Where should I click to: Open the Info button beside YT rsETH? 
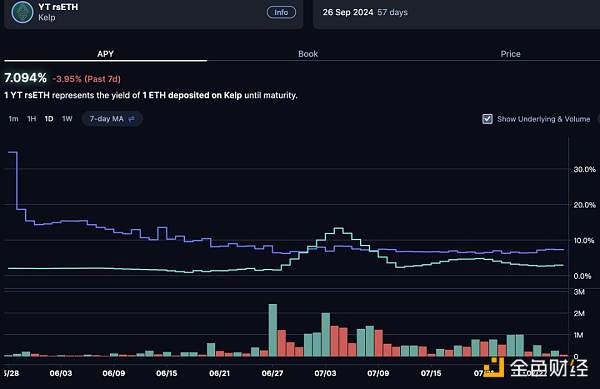point(281,12)
